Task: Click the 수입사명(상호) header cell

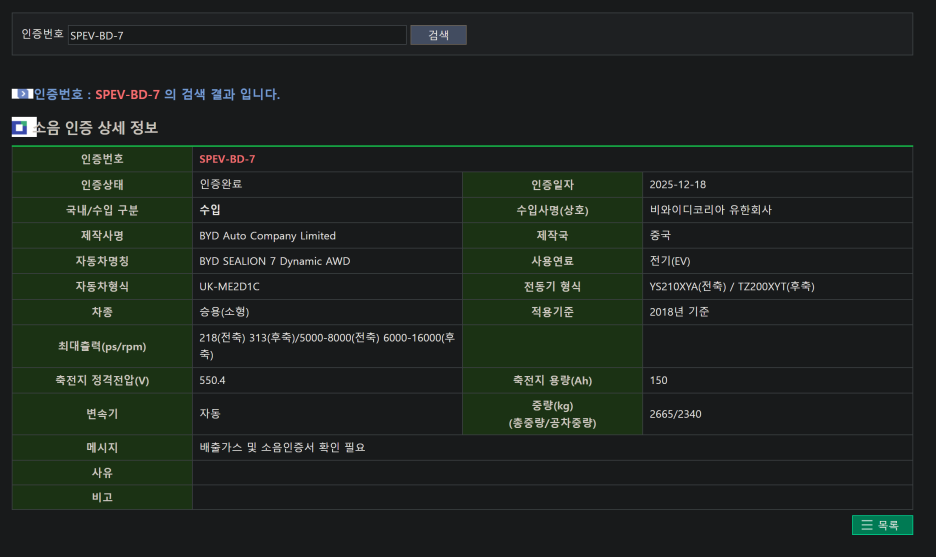Action: (x=552, y=210)
